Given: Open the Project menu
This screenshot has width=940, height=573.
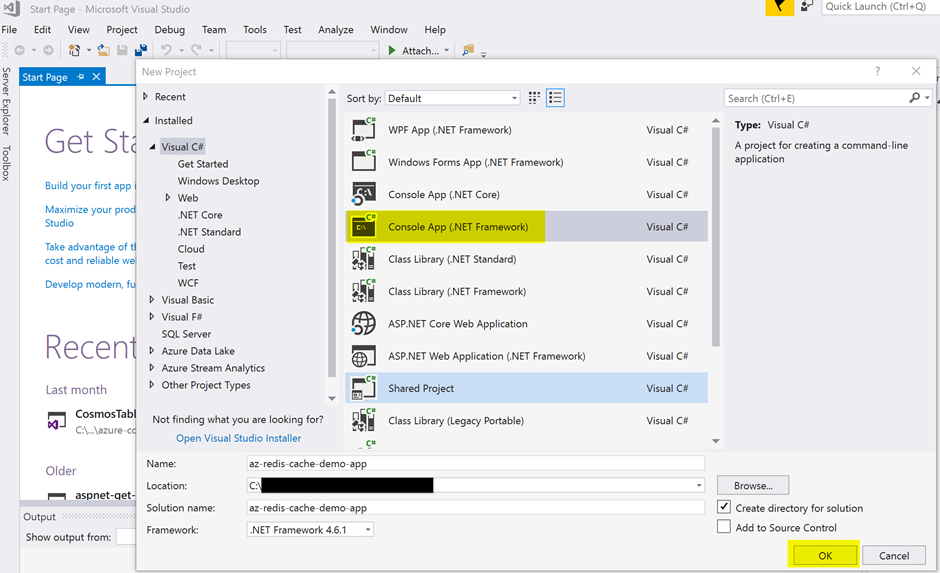Looking at the screenshot, I should 122,29.
